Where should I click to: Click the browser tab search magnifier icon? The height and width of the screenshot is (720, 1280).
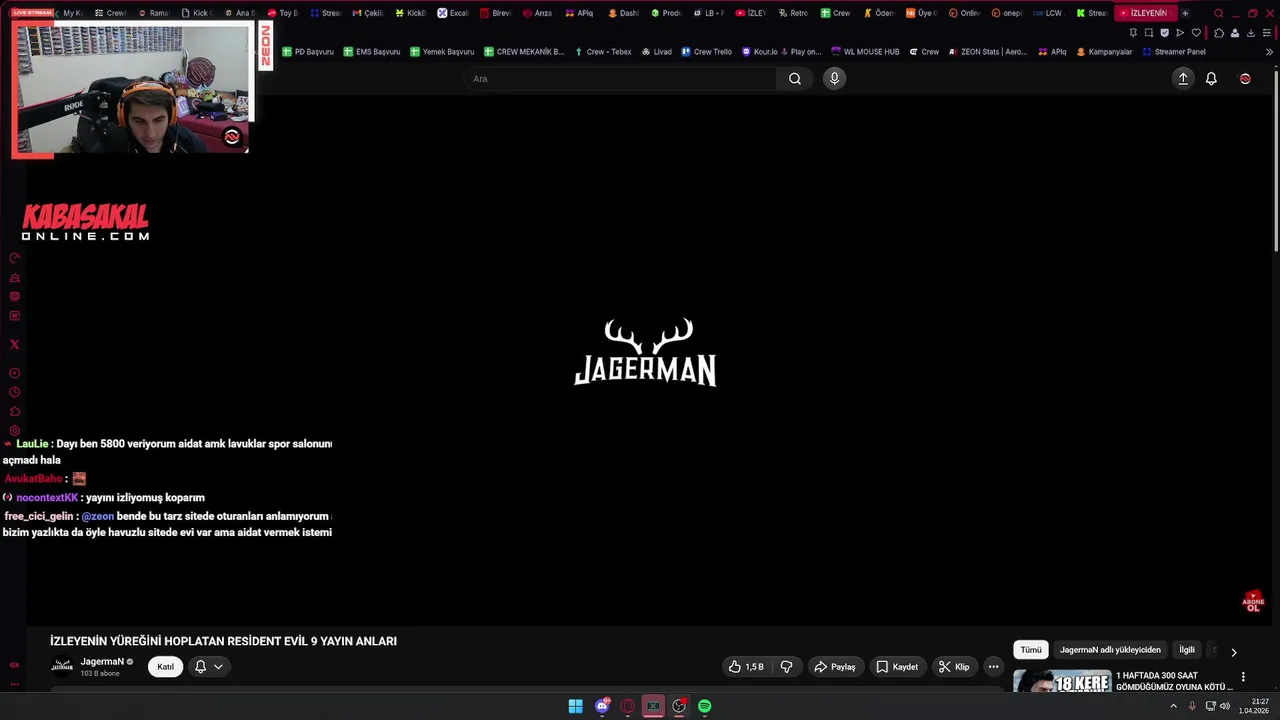[x=1218, y=13]
